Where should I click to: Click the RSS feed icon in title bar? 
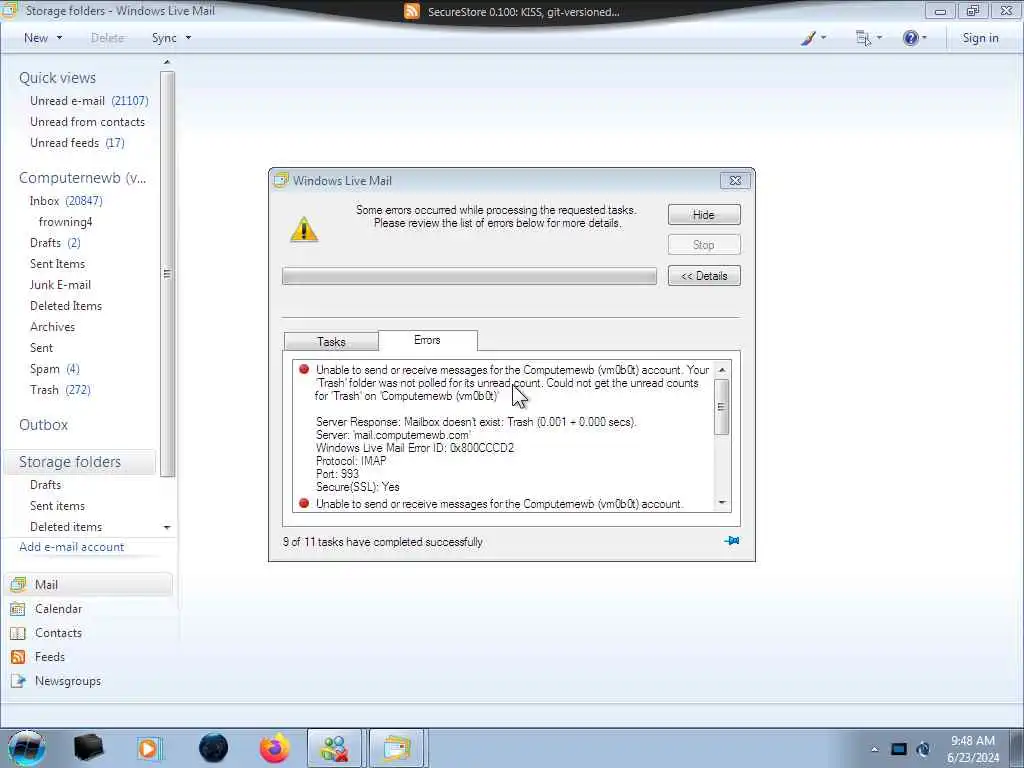[x=412, y=11]
